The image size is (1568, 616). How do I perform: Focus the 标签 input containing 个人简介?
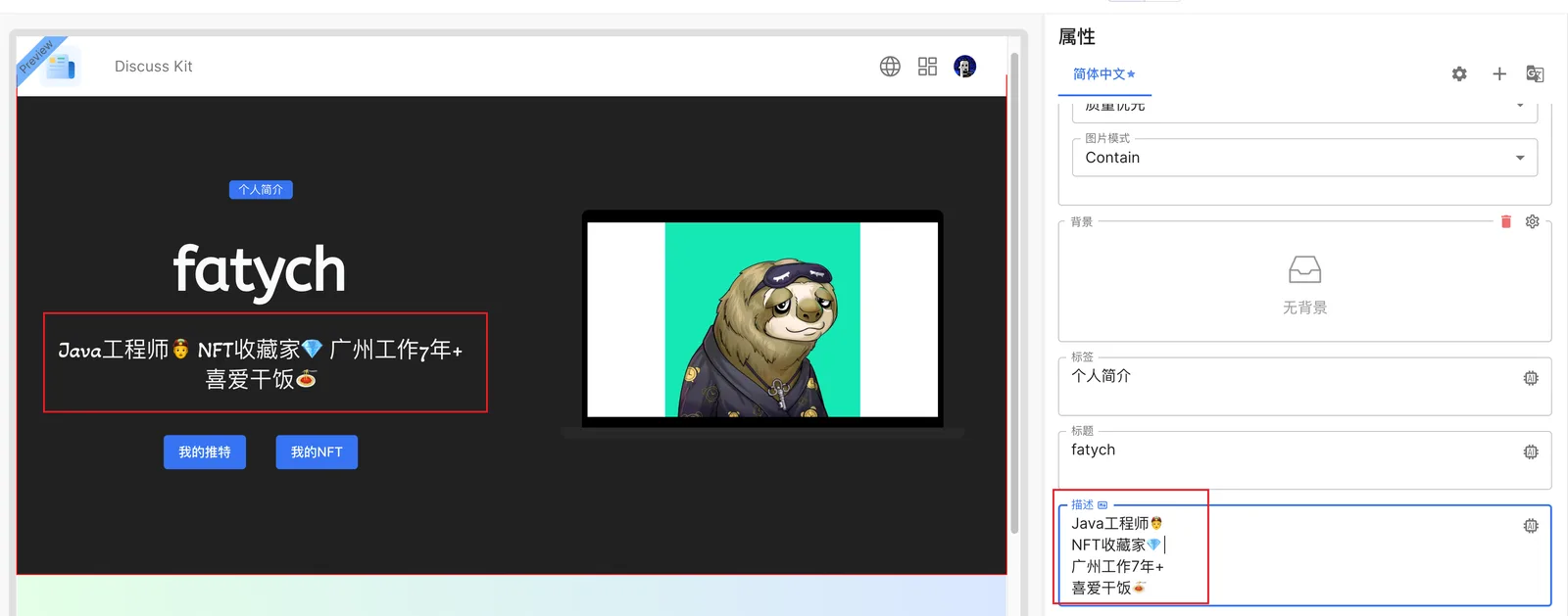[x=1304, y=387]
